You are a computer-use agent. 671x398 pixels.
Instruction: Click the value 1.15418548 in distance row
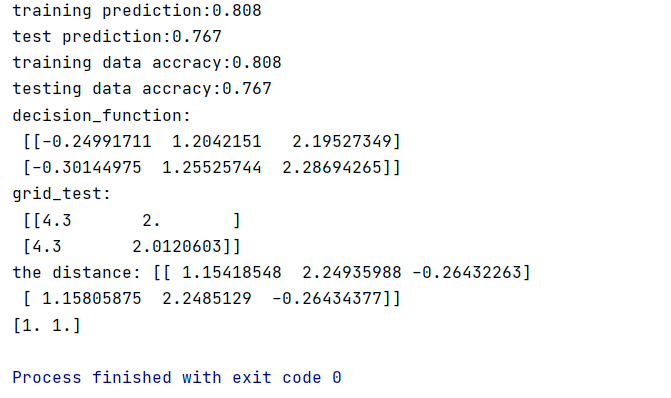pos(232,273)
